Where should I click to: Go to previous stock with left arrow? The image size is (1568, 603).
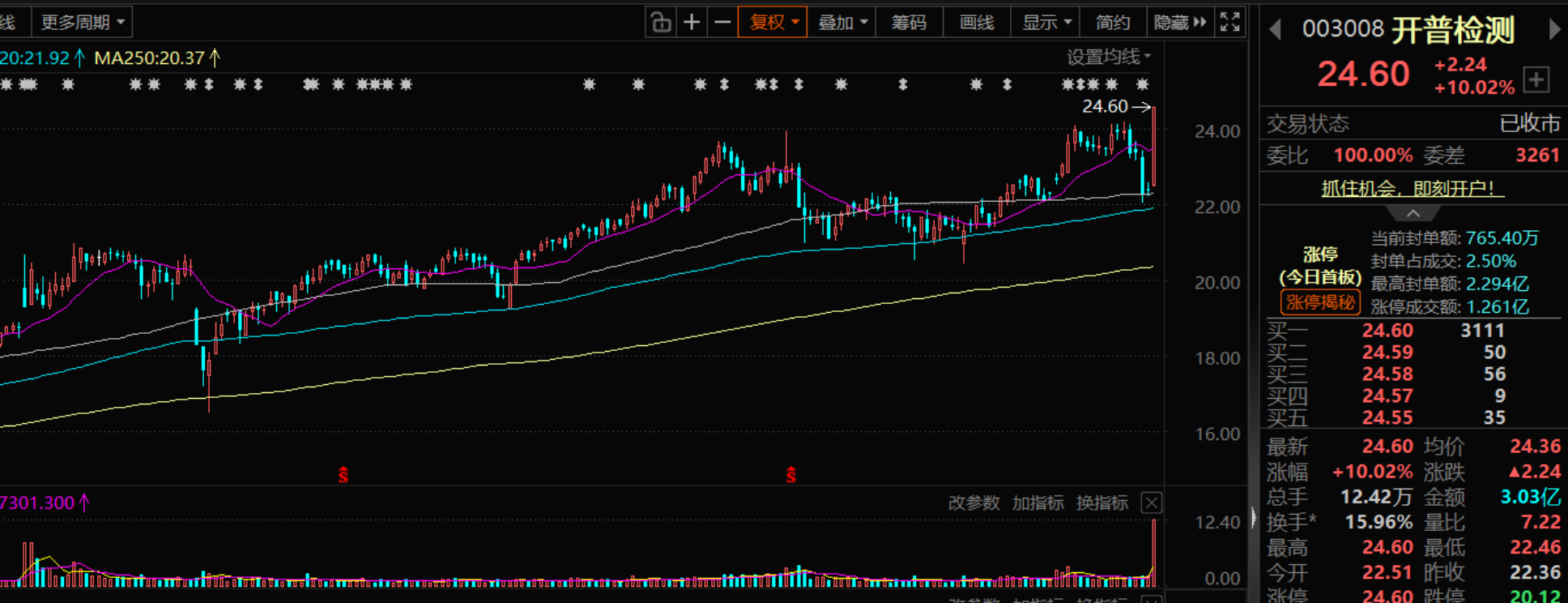coord(1275,30)
